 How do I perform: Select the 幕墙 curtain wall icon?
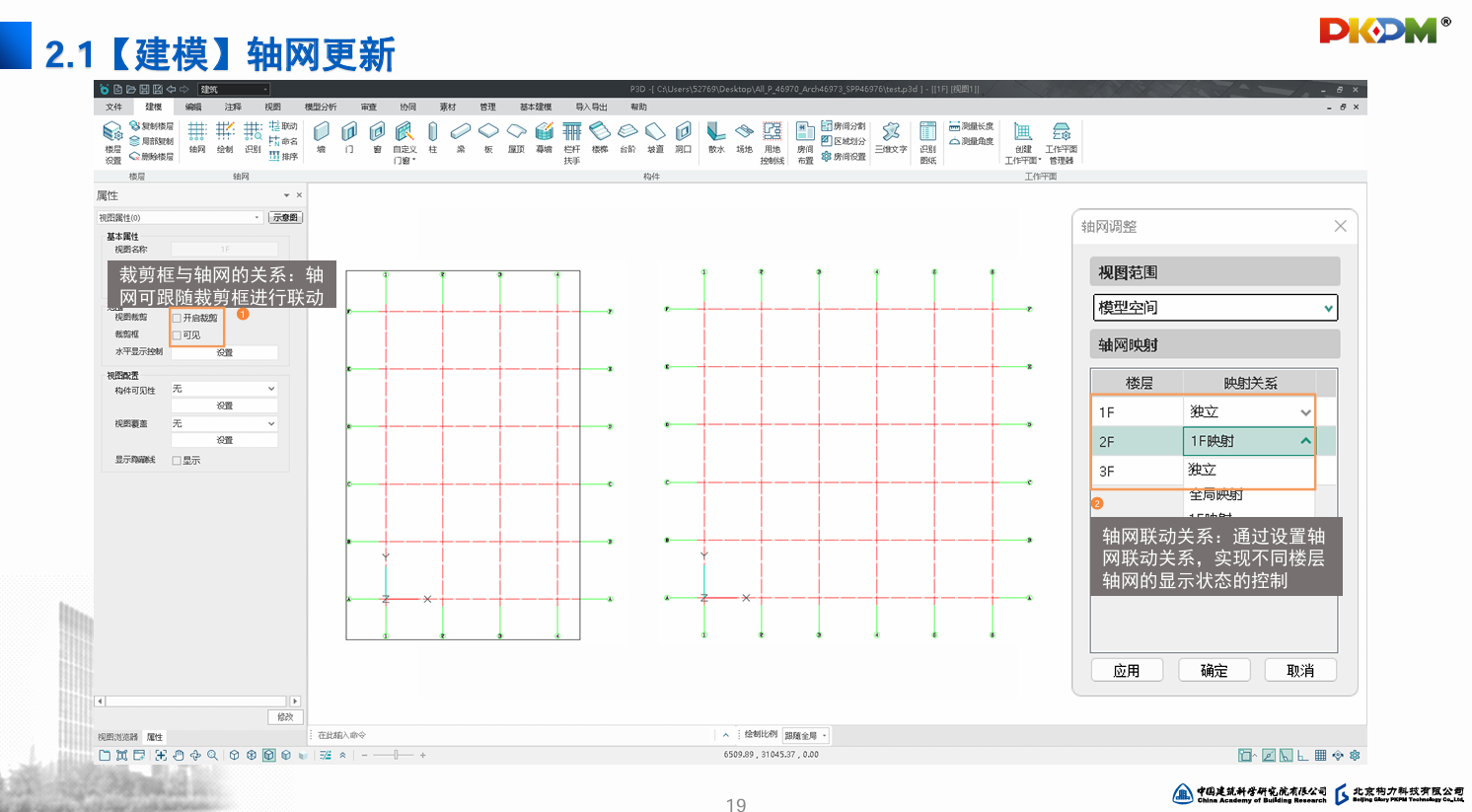[x=544, y=136]
